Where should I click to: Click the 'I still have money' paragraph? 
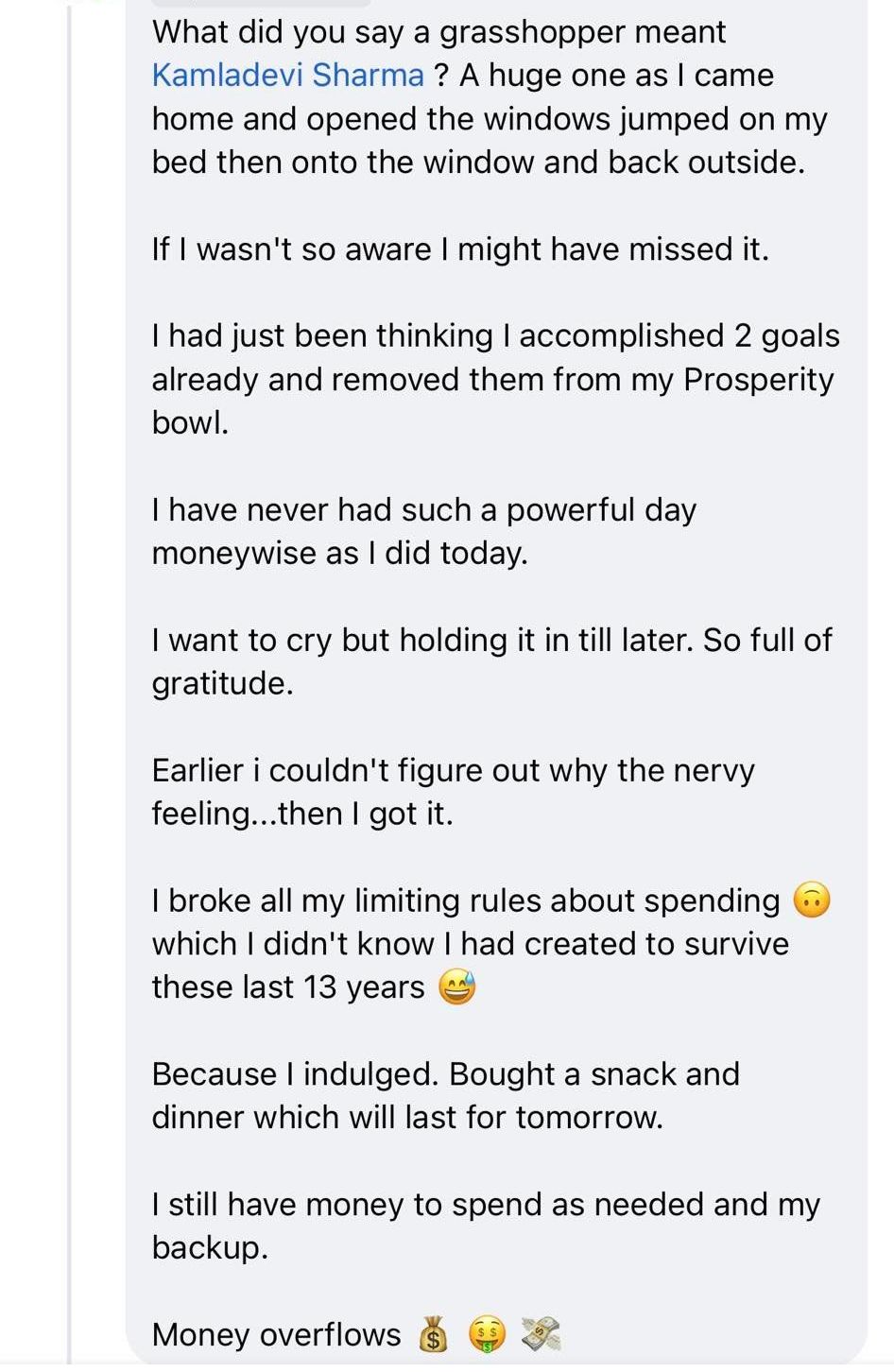(x=486, y=1226)
